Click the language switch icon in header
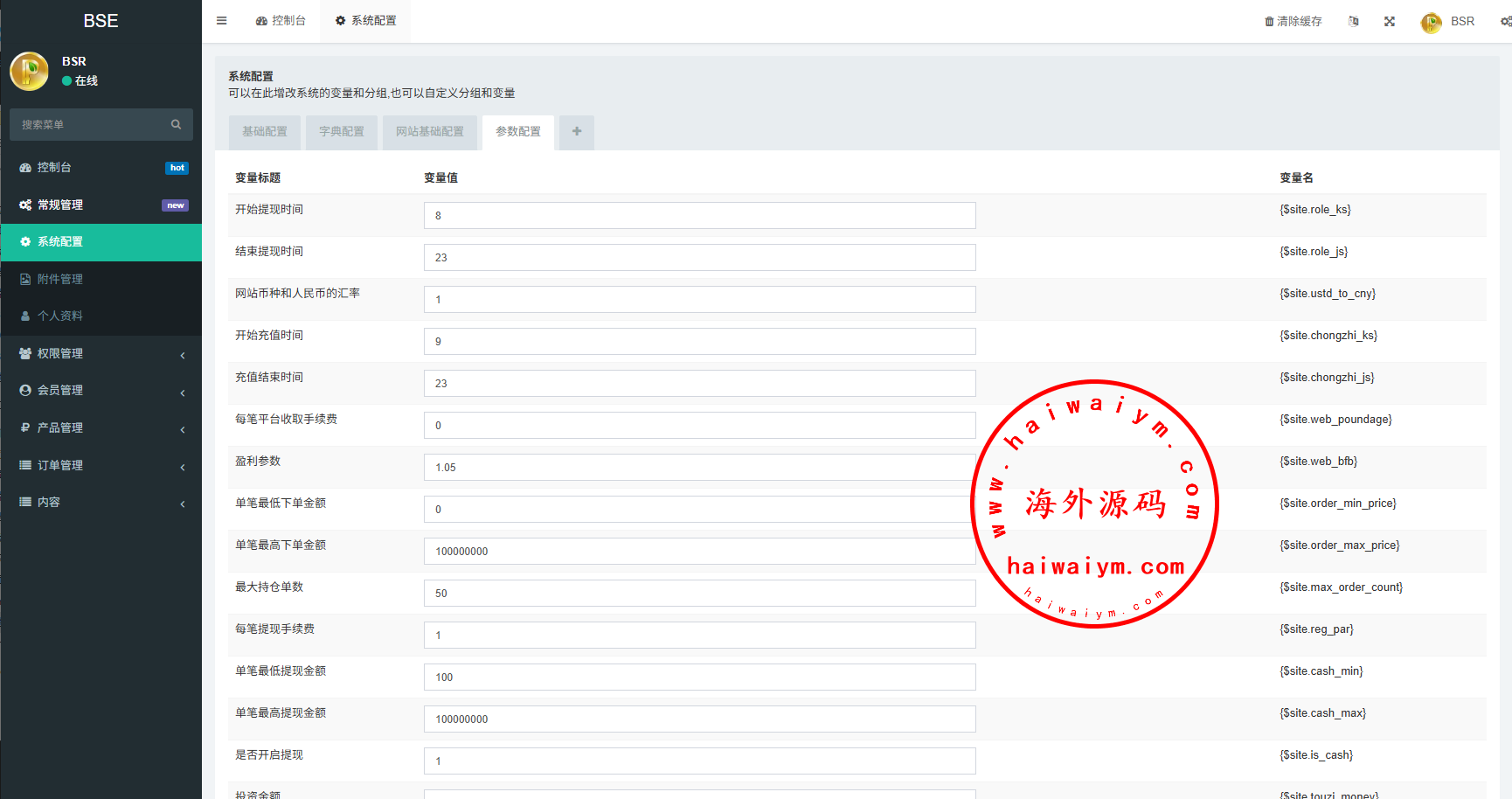The image size is (1512, 799). click(1353, 21)
